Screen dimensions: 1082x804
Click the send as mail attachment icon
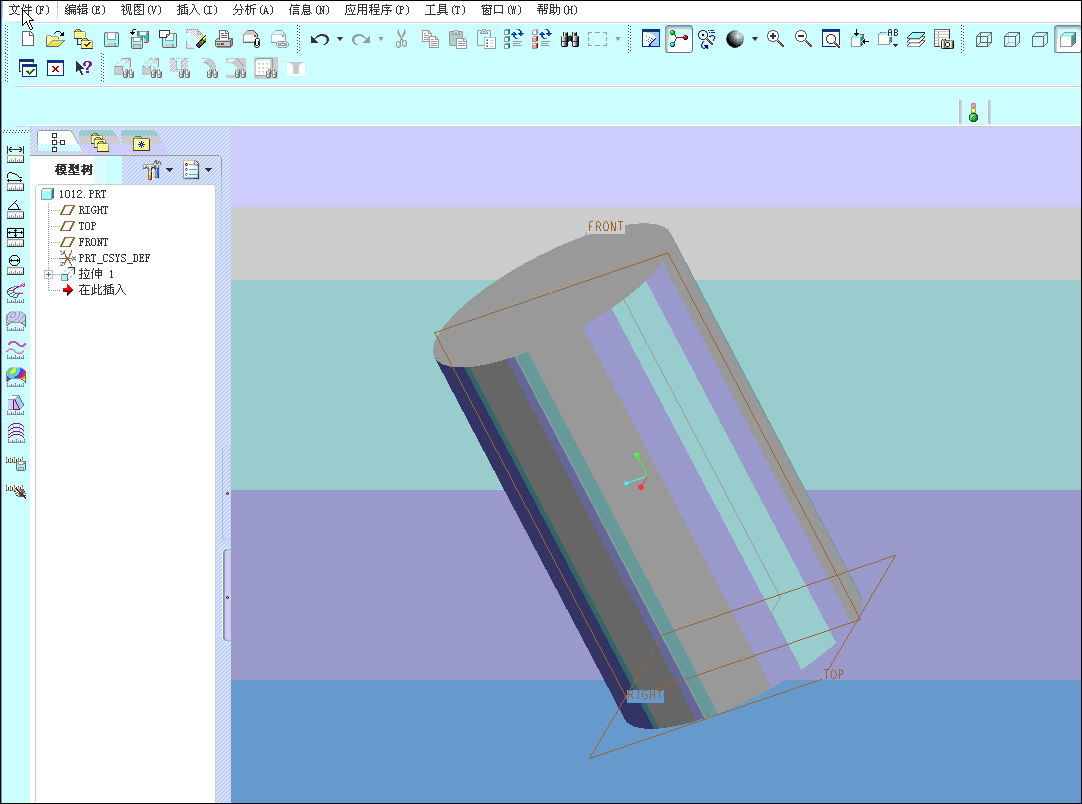251,39
